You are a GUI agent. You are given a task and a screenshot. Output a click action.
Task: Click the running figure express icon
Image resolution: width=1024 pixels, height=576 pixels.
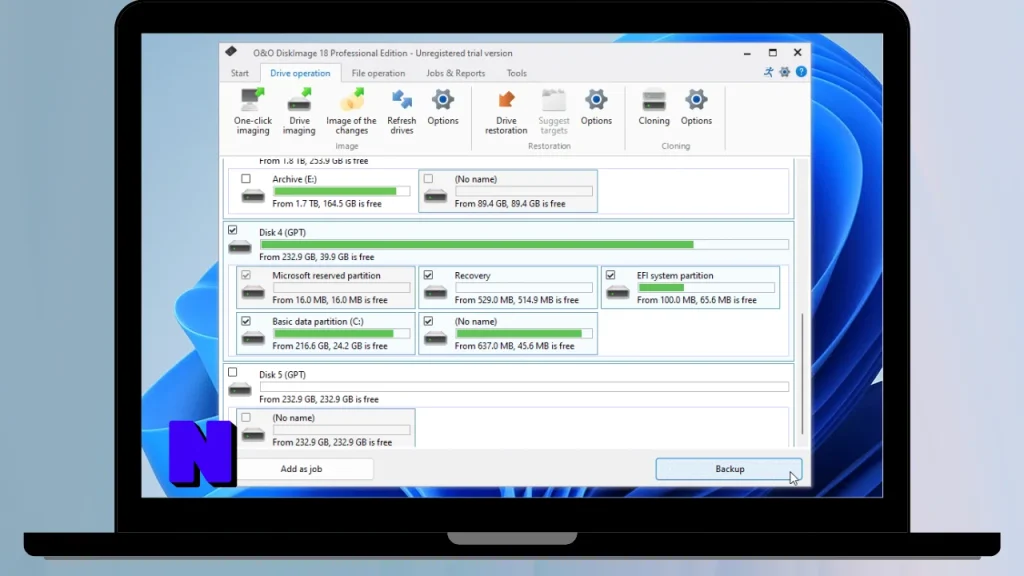pos(769,72)
